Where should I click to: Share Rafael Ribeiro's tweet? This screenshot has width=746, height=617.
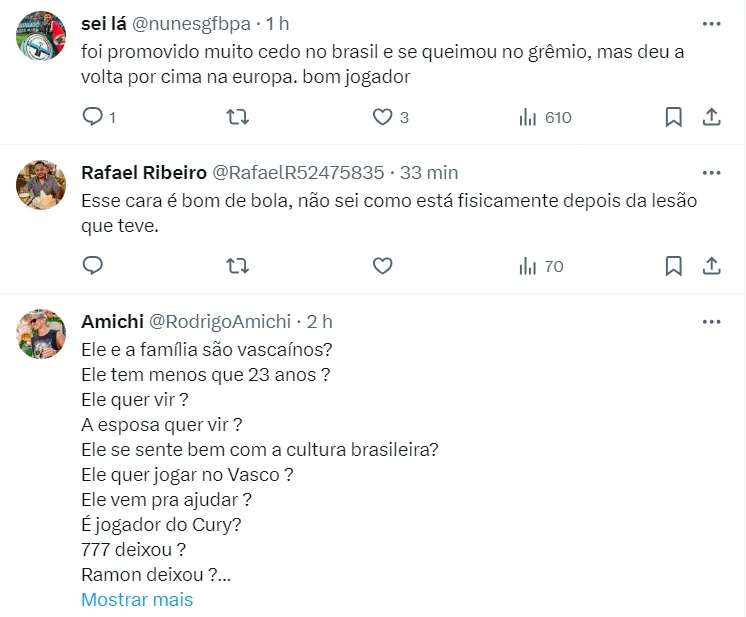point(712,266)
